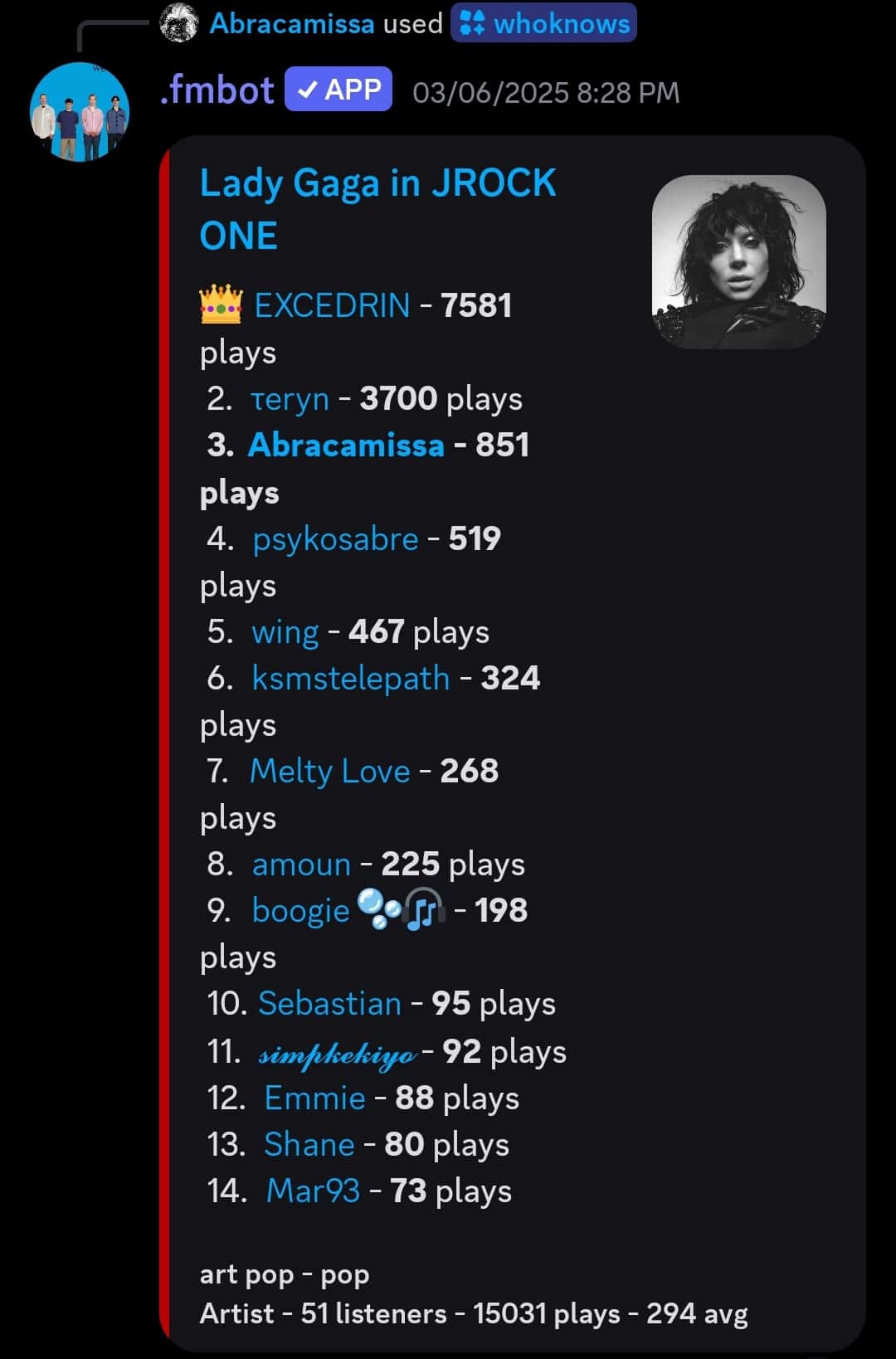Open teryn's profile link
This screenshot has width=896, height=1359.
coord(290,398)
